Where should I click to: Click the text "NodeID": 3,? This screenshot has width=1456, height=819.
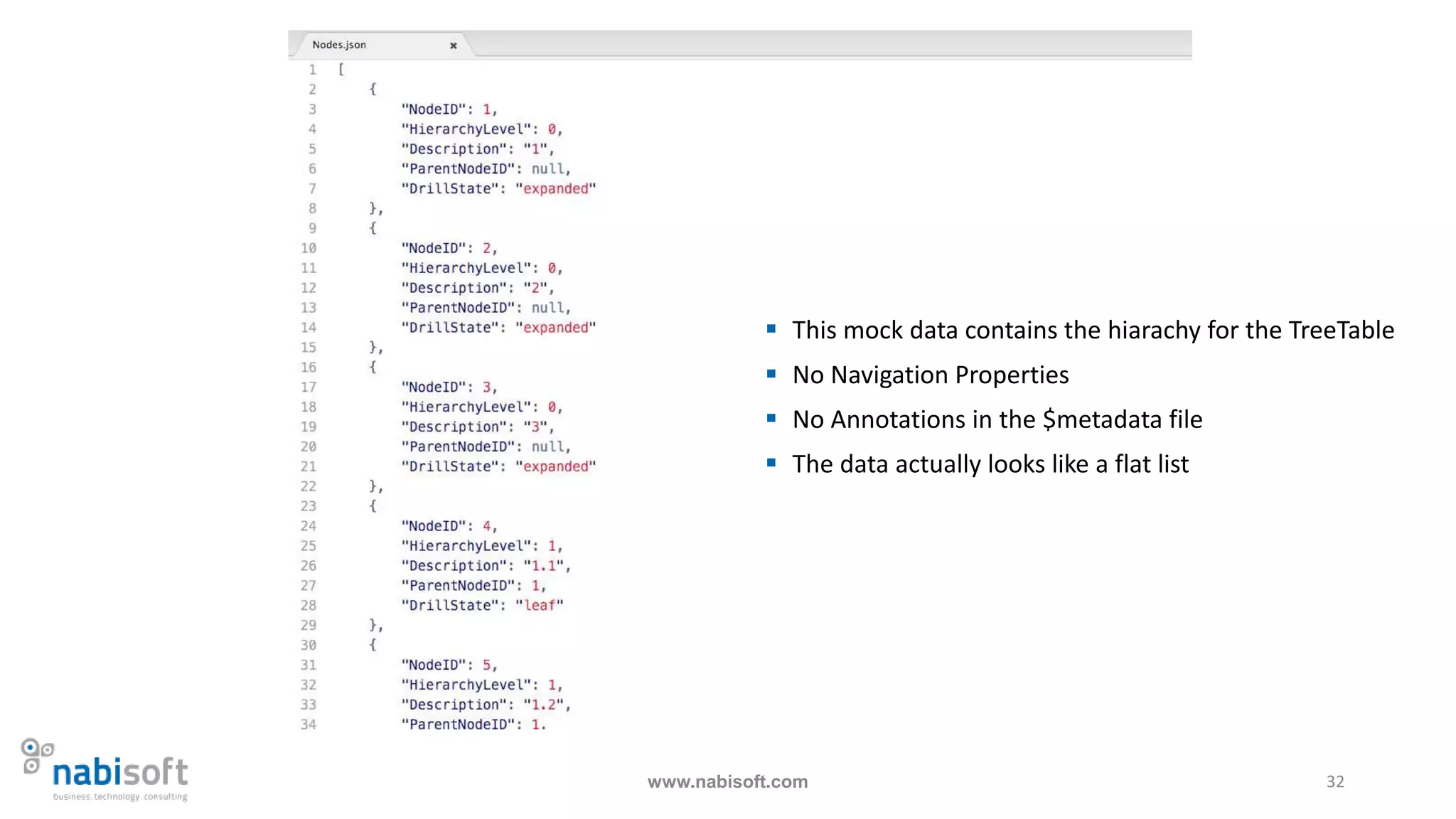click(x=449, y=387)
